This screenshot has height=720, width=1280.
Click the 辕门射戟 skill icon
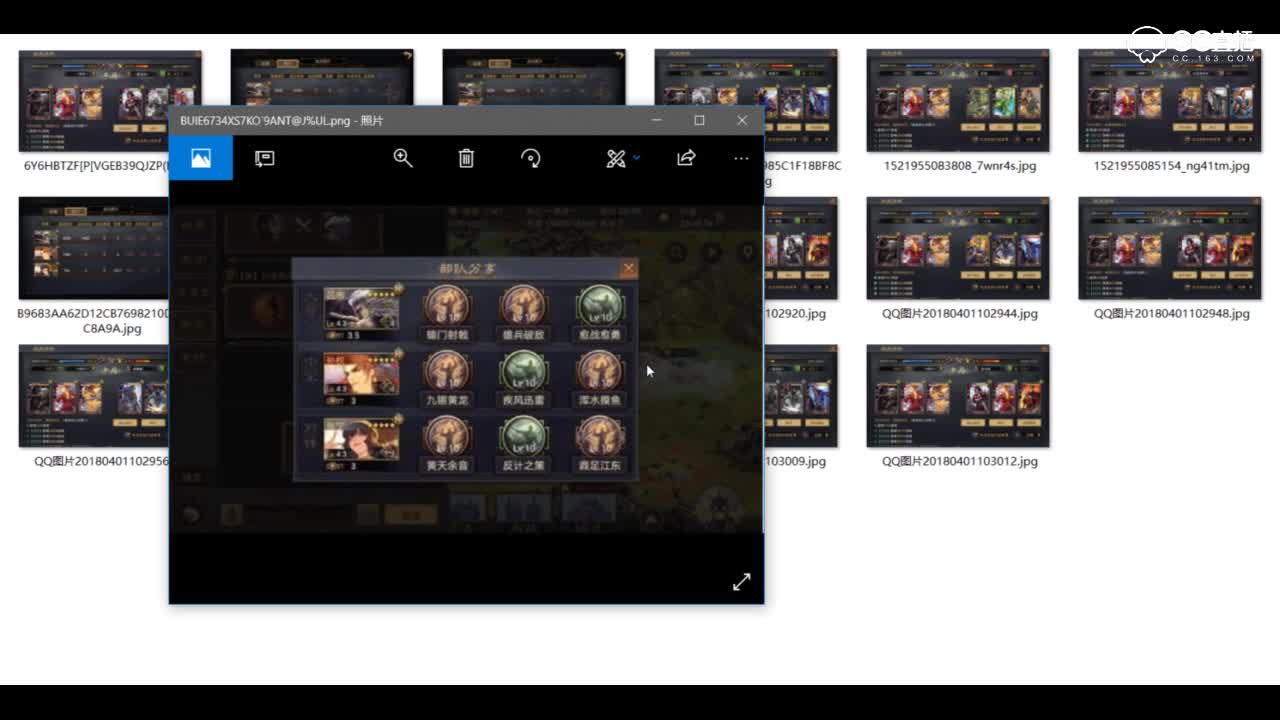(x=446, y=307)
